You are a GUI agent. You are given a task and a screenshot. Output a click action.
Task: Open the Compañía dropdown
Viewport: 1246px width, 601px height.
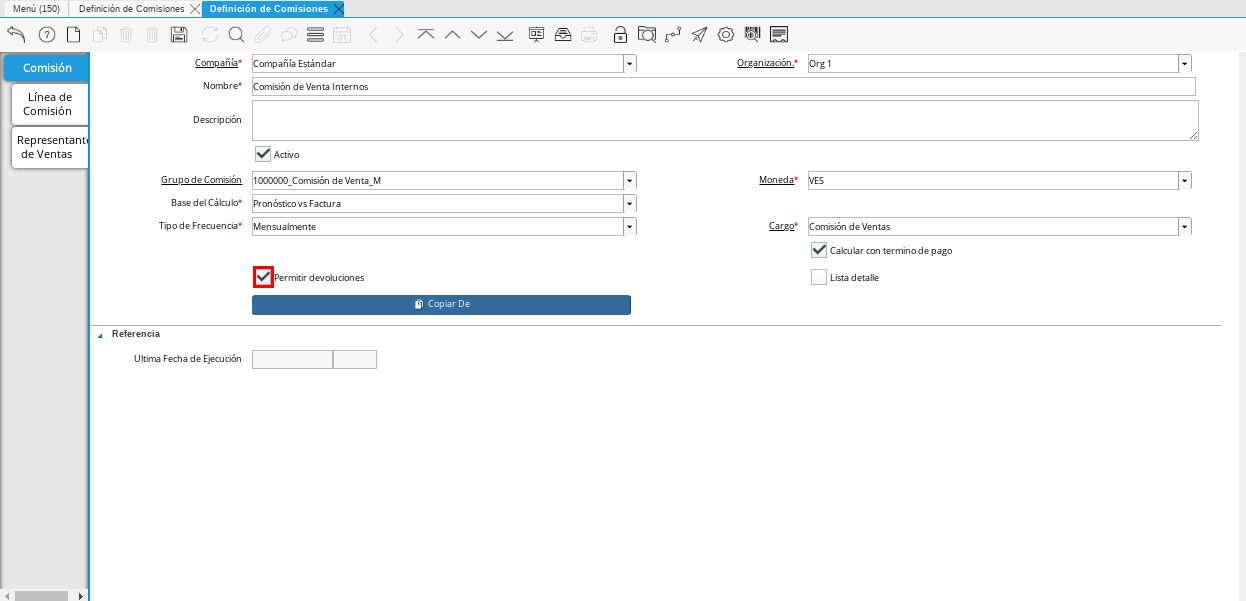coord(629,62)
